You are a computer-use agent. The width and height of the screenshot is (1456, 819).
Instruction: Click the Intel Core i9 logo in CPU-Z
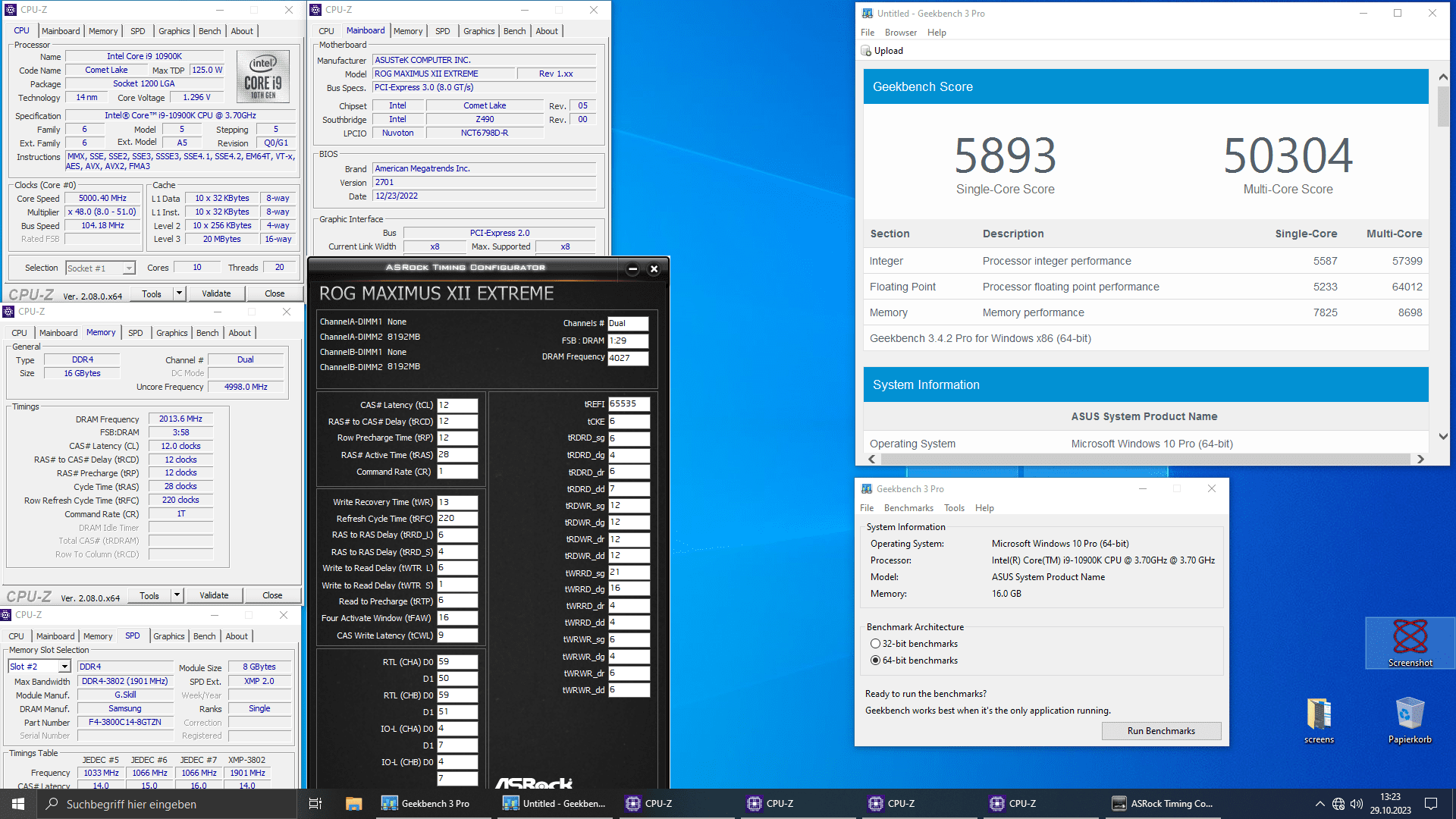262,77
